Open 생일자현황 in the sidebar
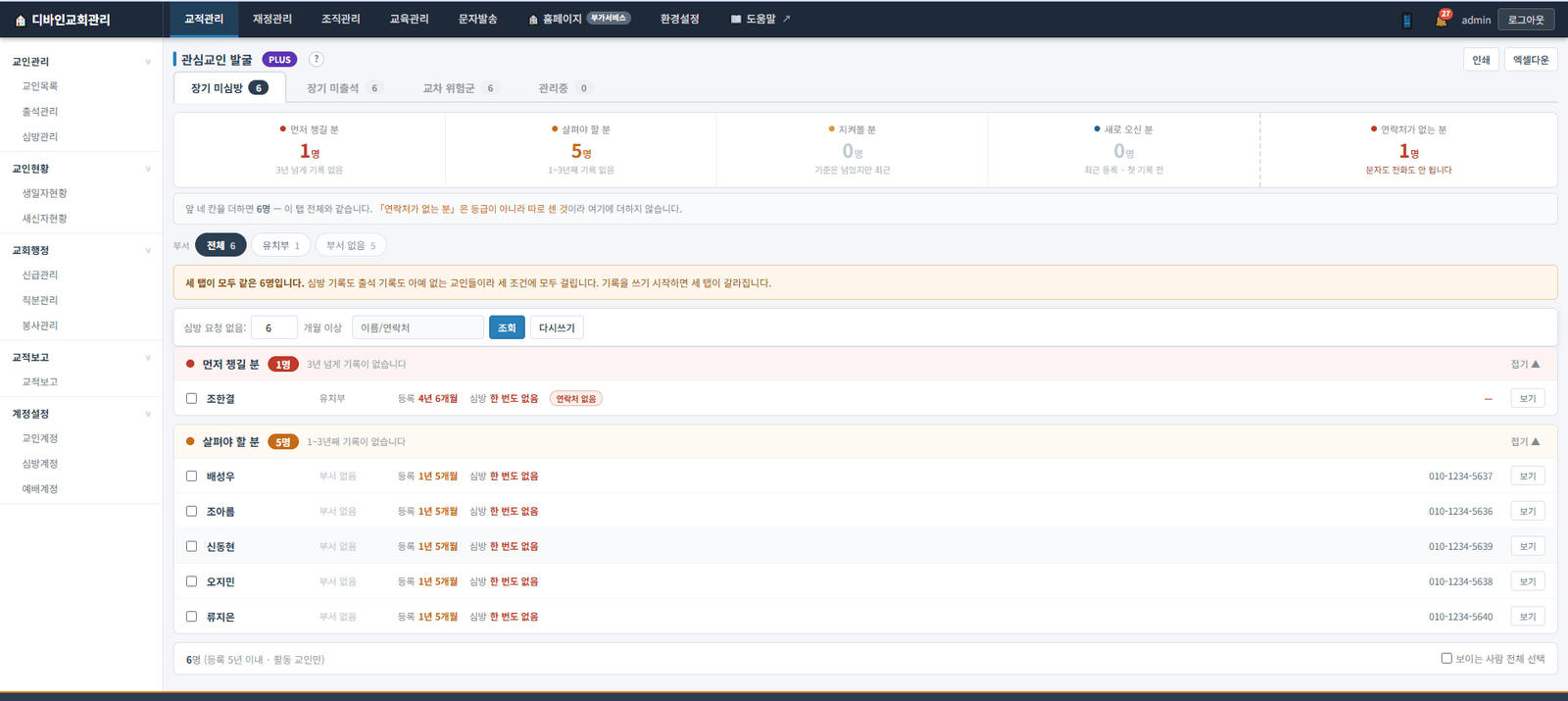Screen dimensions: 1568x701 [45, 193]
